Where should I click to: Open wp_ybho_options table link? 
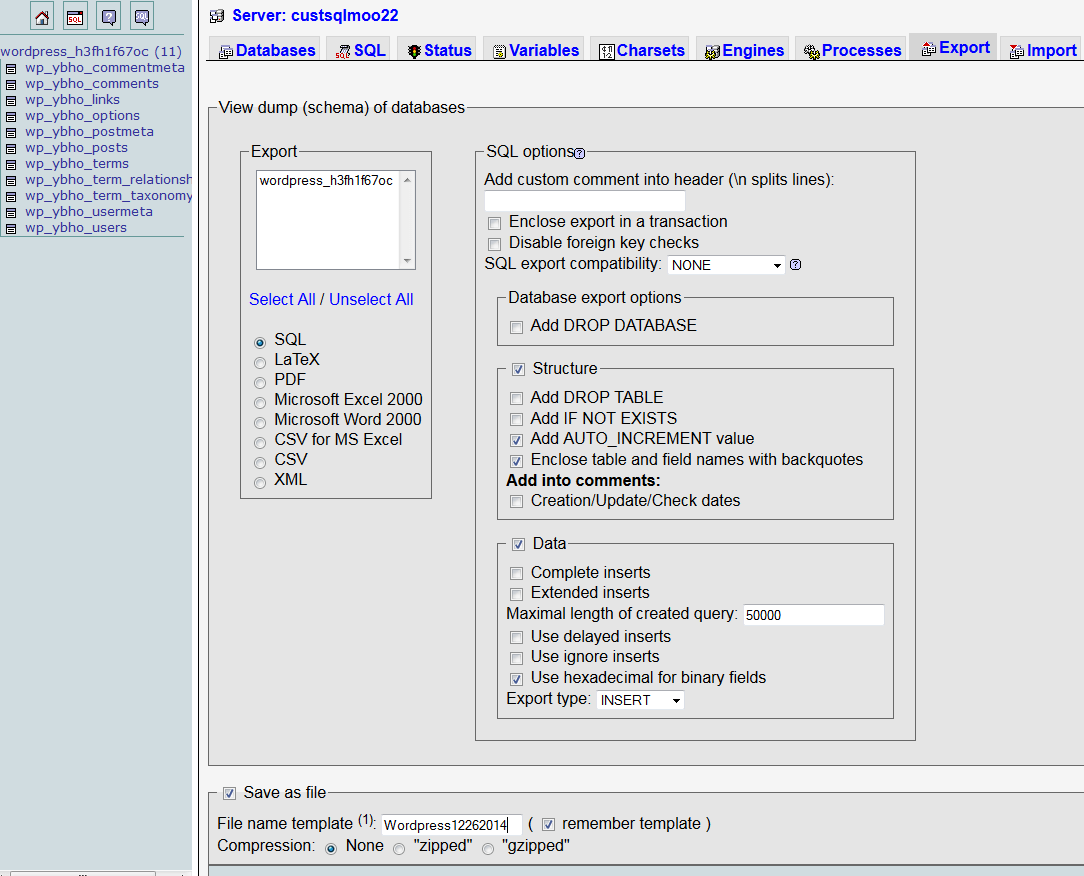[x=82, y=116]
